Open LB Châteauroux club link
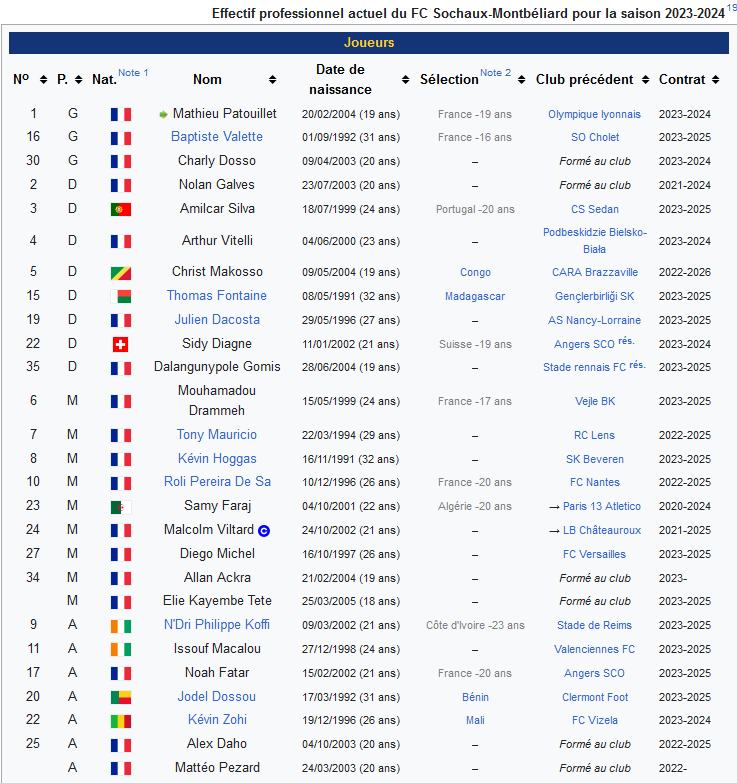737x783 pixels. tap(602, 530)
